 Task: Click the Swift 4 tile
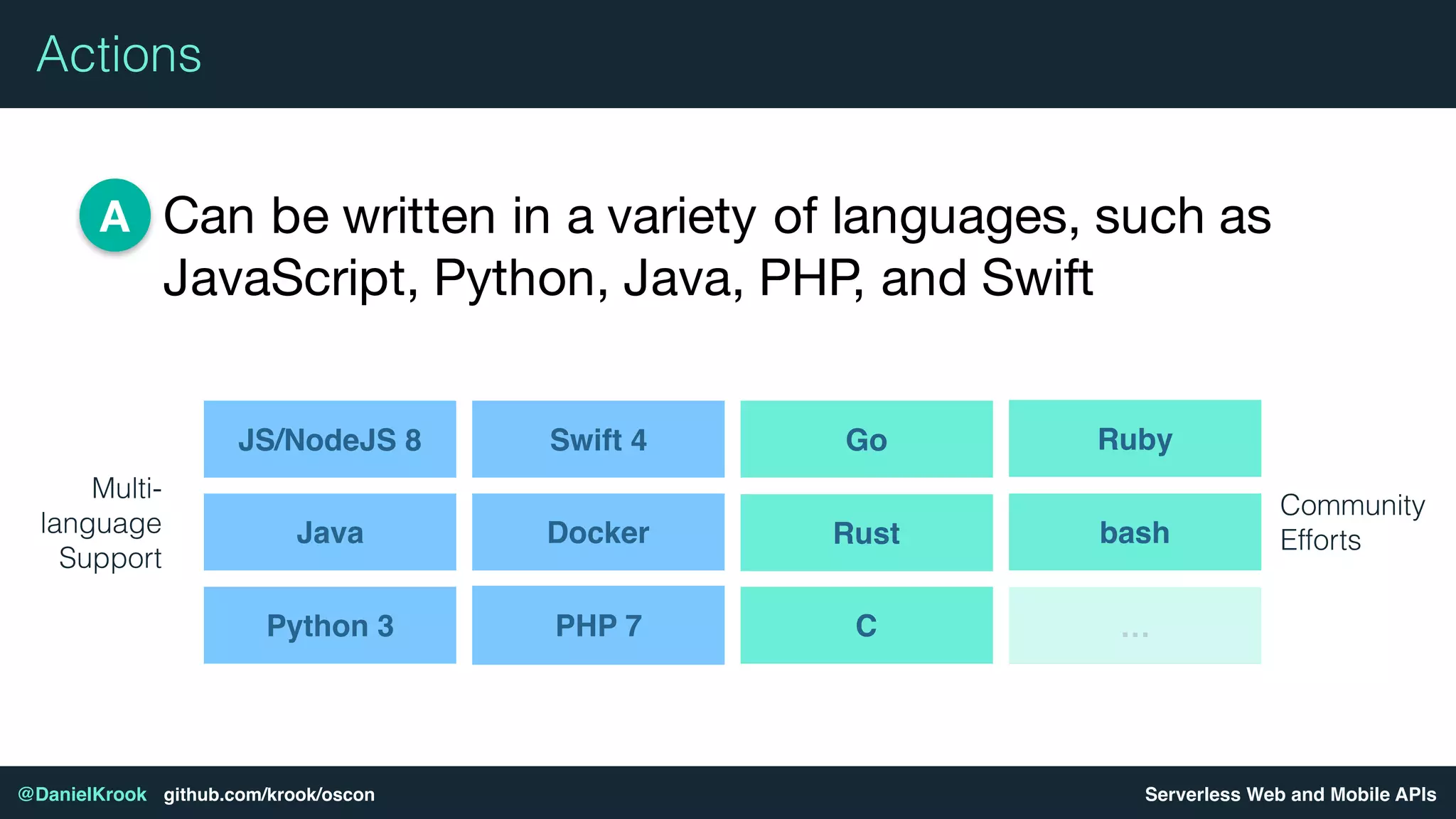click(598, 439)
